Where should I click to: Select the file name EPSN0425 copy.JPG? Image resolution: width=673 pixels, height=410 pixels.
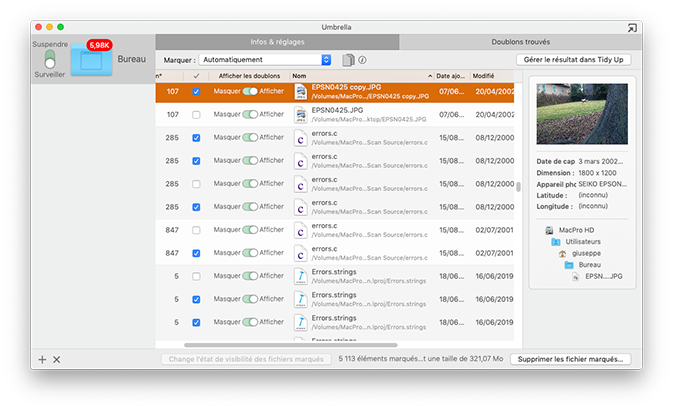tap(346, 87)
